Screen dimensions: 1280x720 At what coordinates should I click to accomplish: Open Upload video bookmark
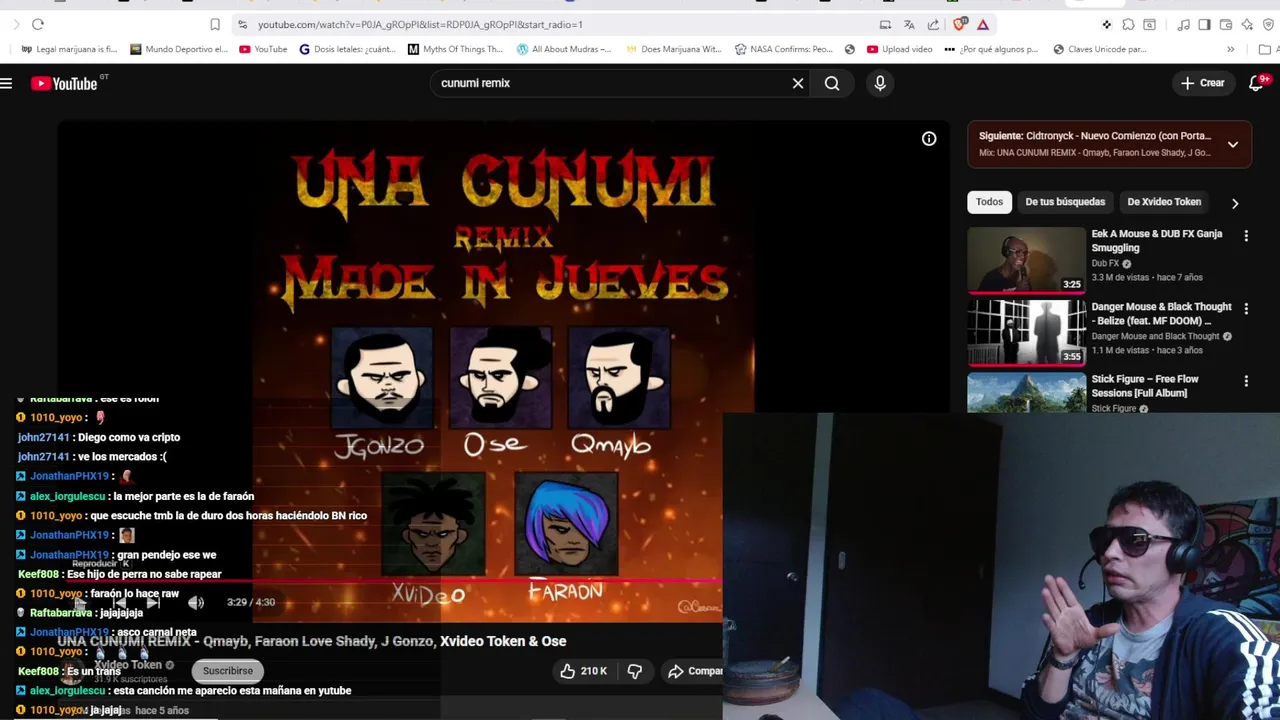pyautogui.click(x=899, y=49)
